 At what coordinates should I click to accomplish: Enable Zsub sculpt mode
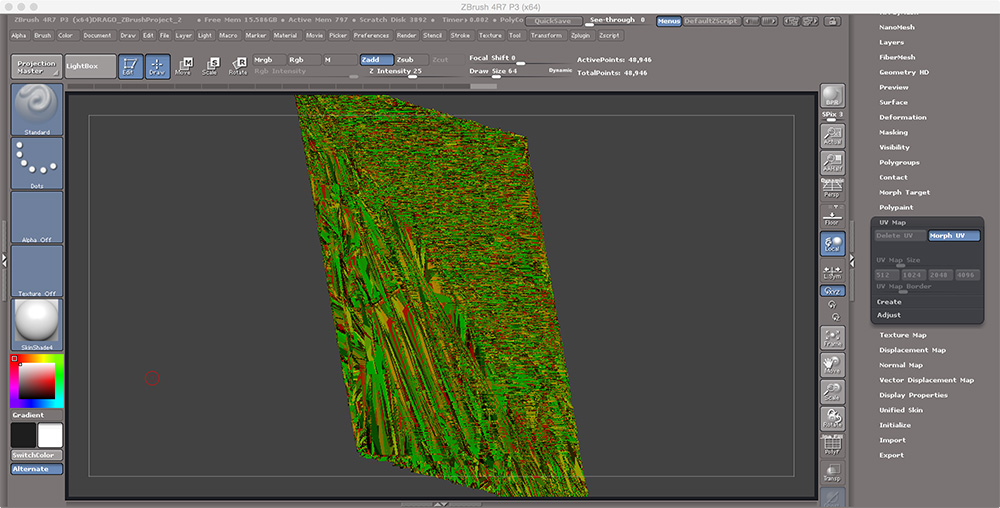point(411,60)
